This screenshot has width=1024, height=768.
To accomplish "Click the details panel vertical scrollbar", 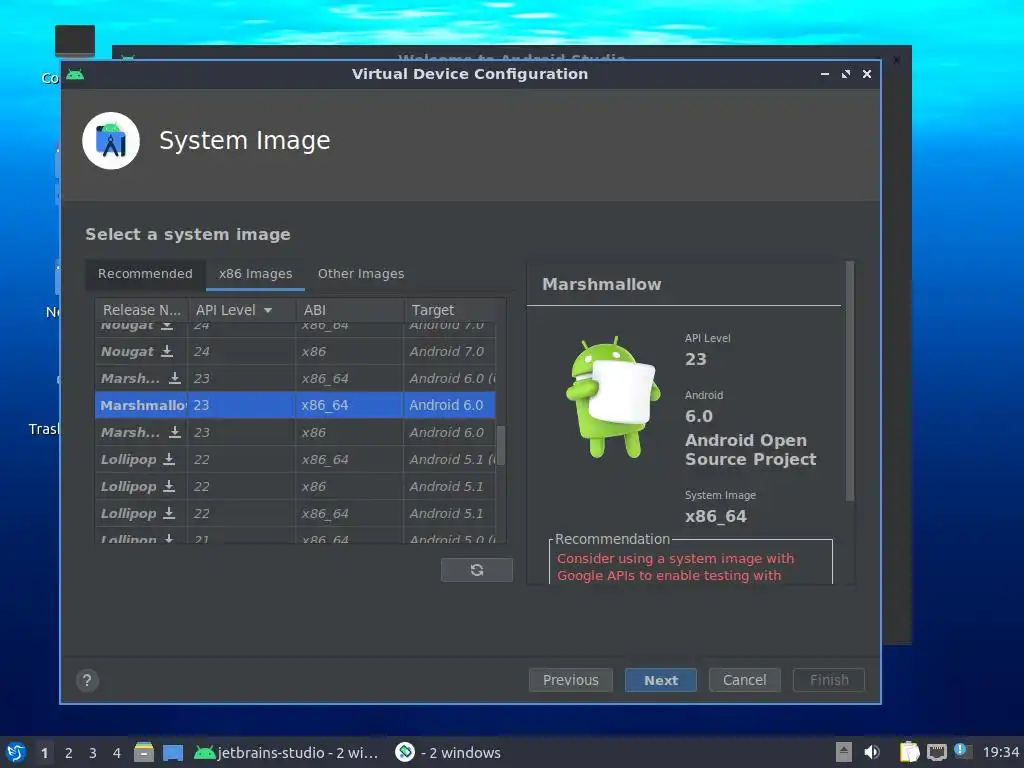I will tap(850, 381).
